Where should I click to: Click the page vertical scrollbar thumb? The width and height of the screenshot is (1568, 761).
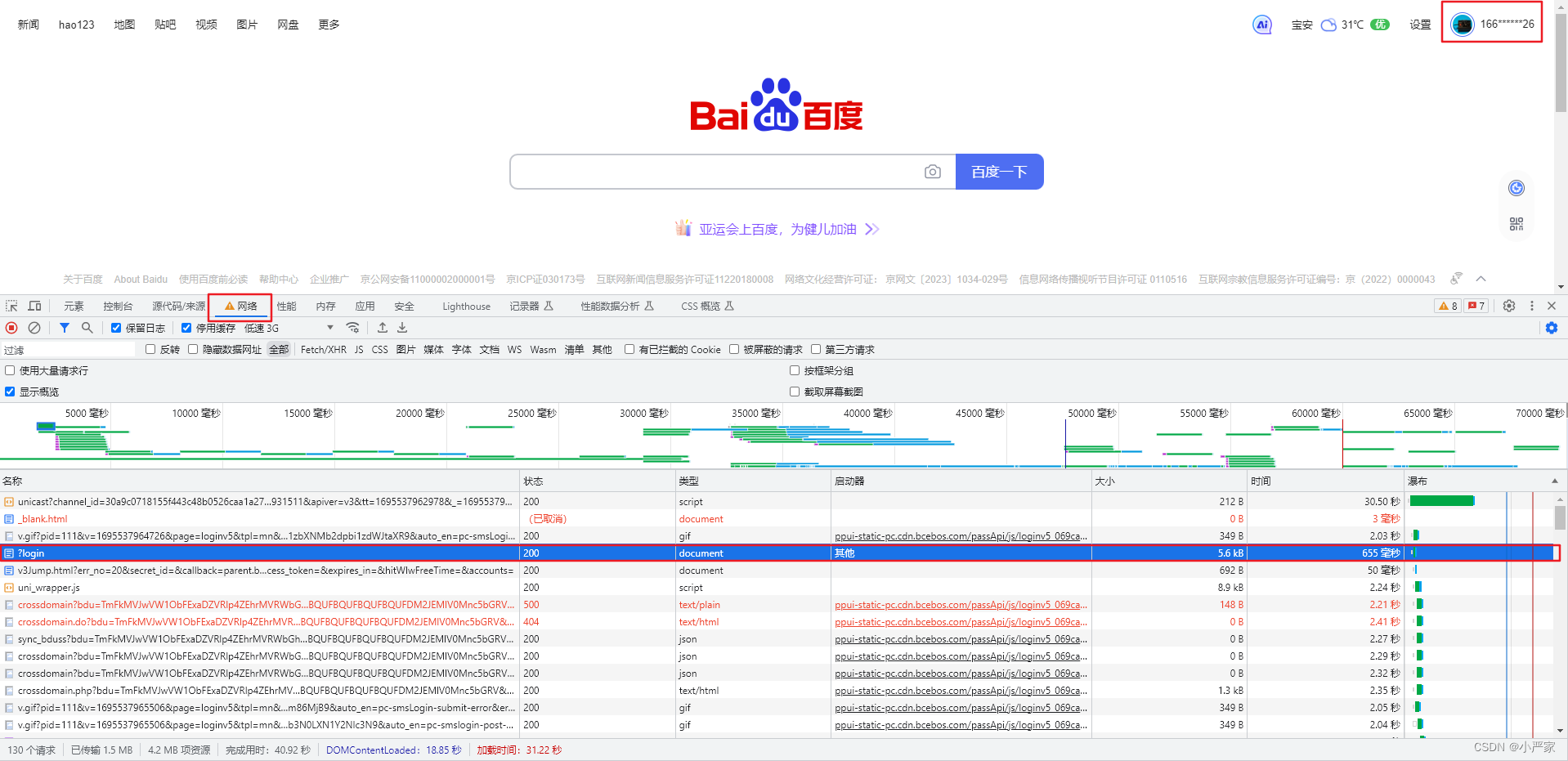coord(1561,61)
